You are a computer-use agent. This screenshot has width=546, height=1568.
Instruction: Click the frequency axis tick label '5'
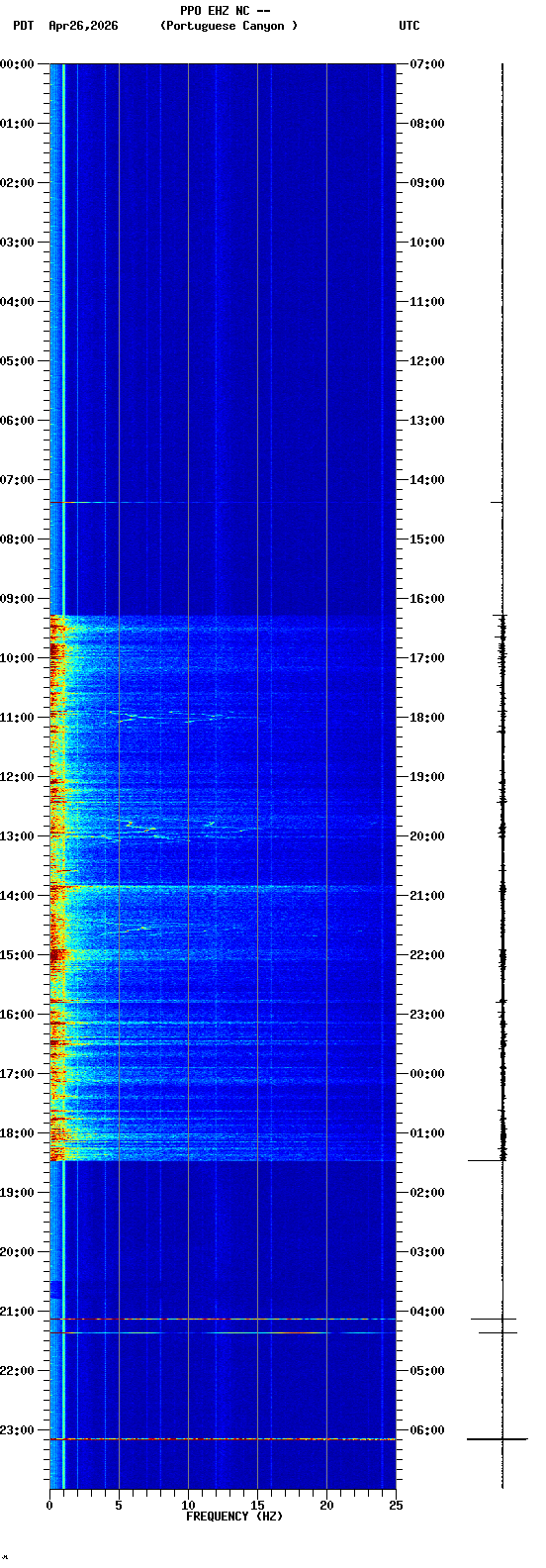click(119, 1506)
